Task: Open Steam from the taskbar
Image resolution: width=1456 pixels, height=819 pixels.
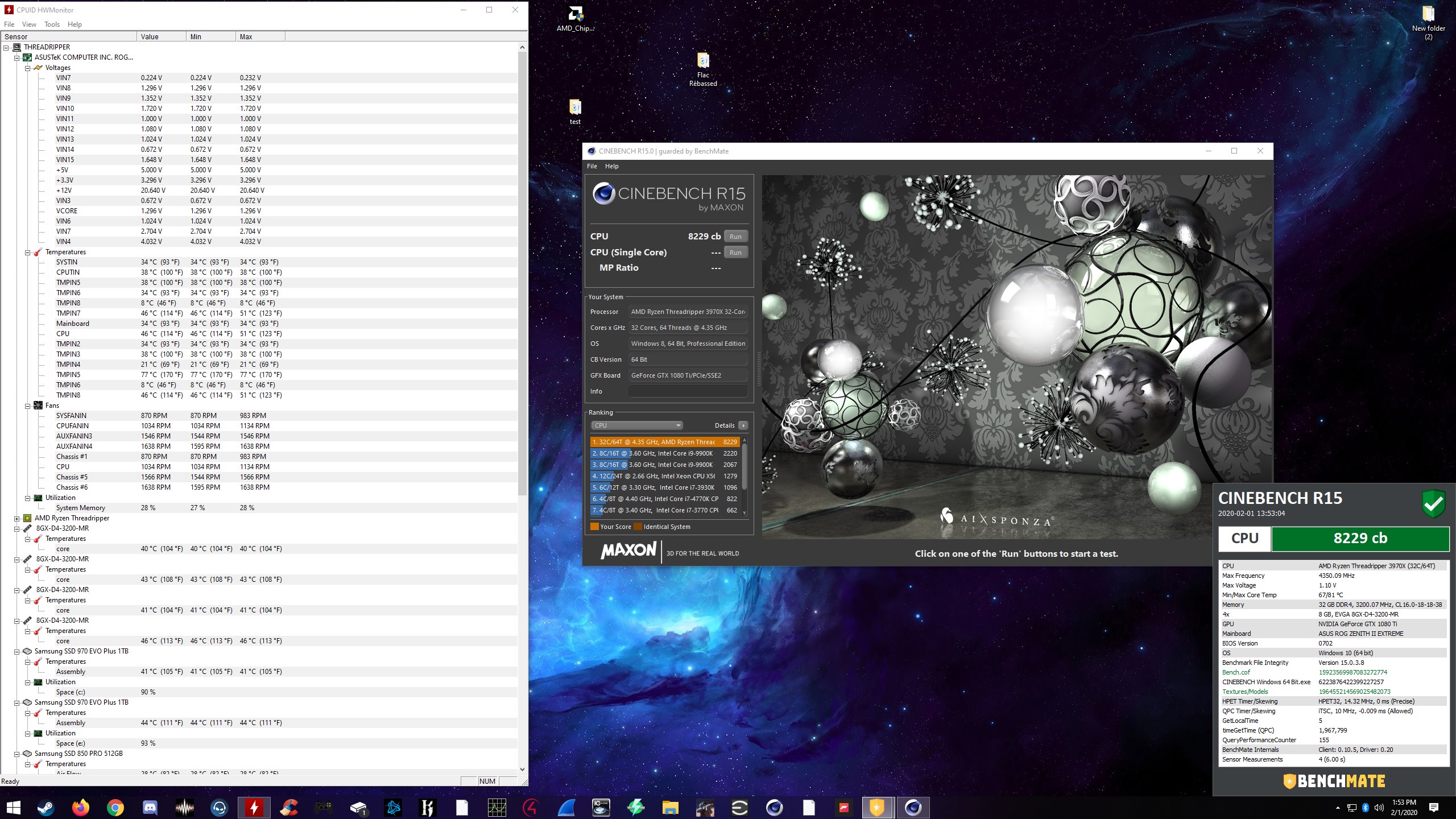Action: [45, 808]
